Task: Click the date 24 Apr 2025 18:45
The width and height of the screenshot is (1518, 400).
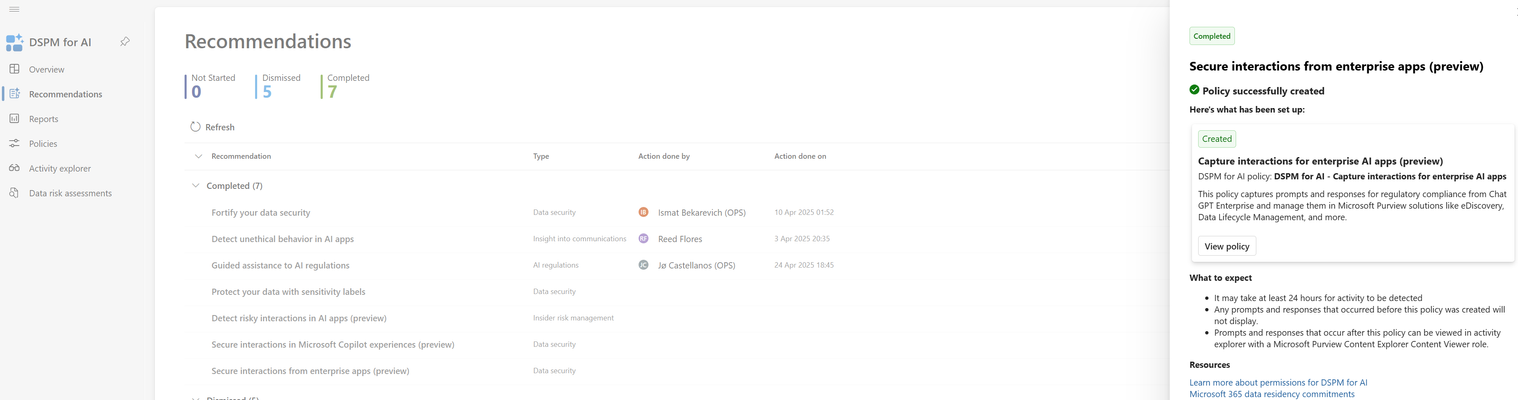Action: 804,265
